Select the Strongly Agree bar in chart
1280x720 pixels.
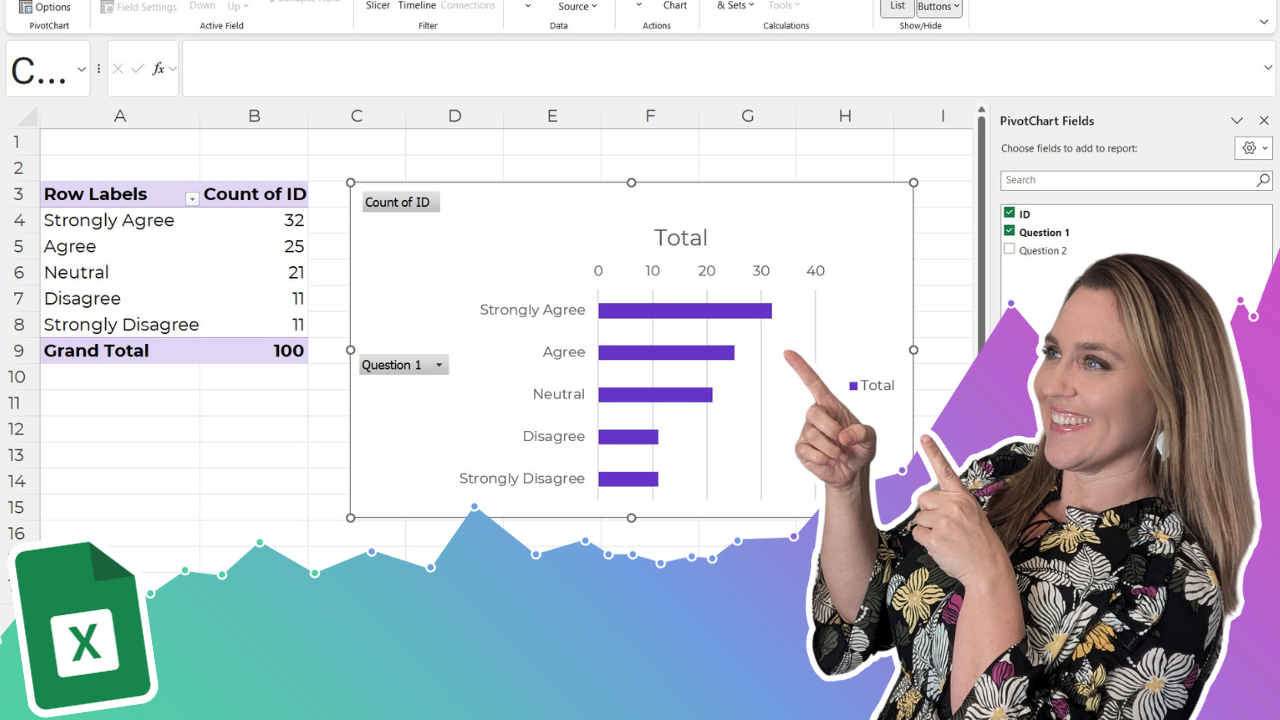click(x=685, y=310)
